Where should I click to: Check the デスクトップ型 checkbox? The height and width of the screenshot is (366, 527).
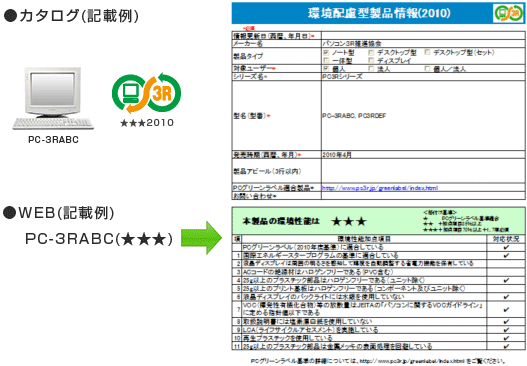[x=371, y=52]
